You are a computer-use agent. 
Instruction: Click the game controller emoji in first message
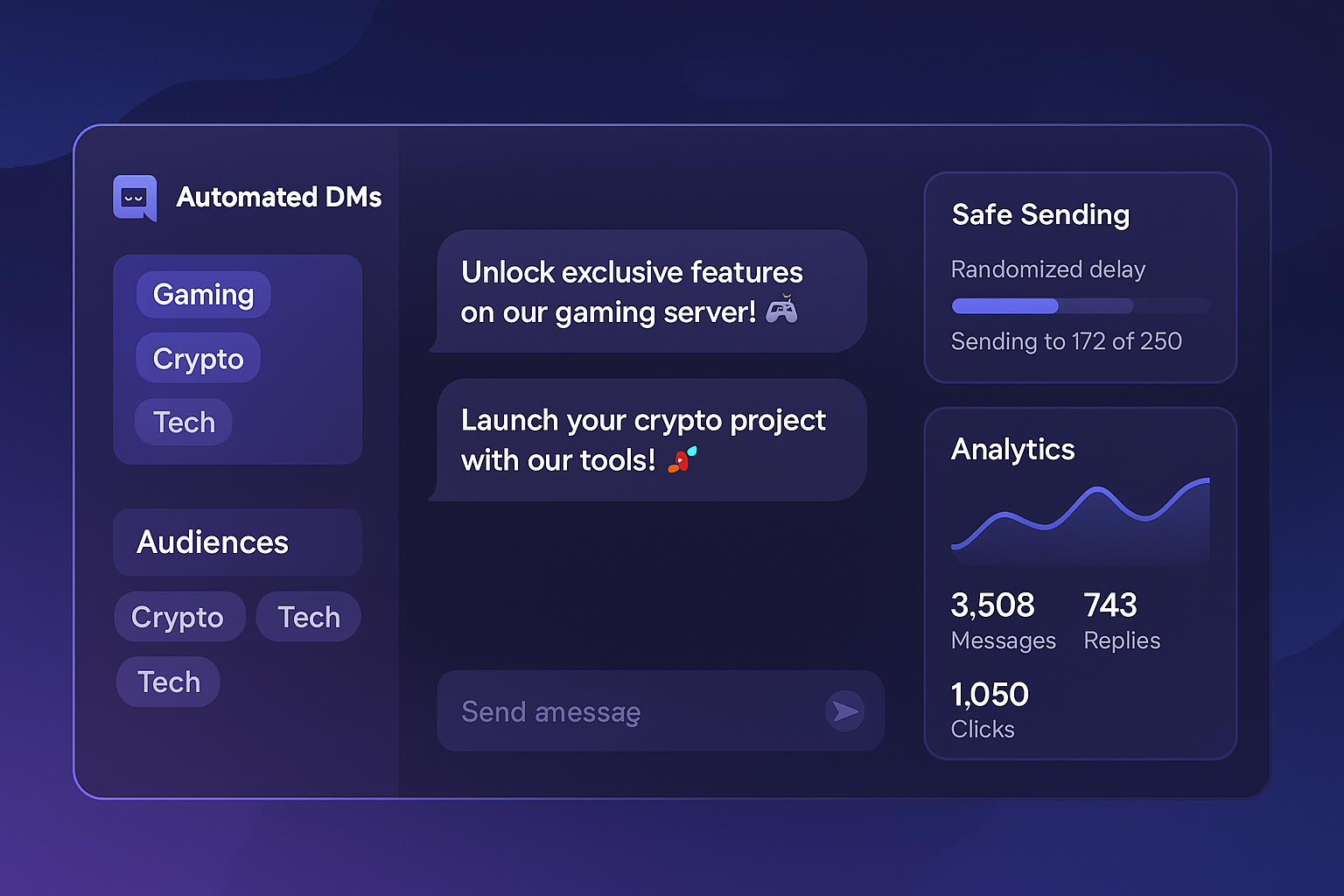783,311
